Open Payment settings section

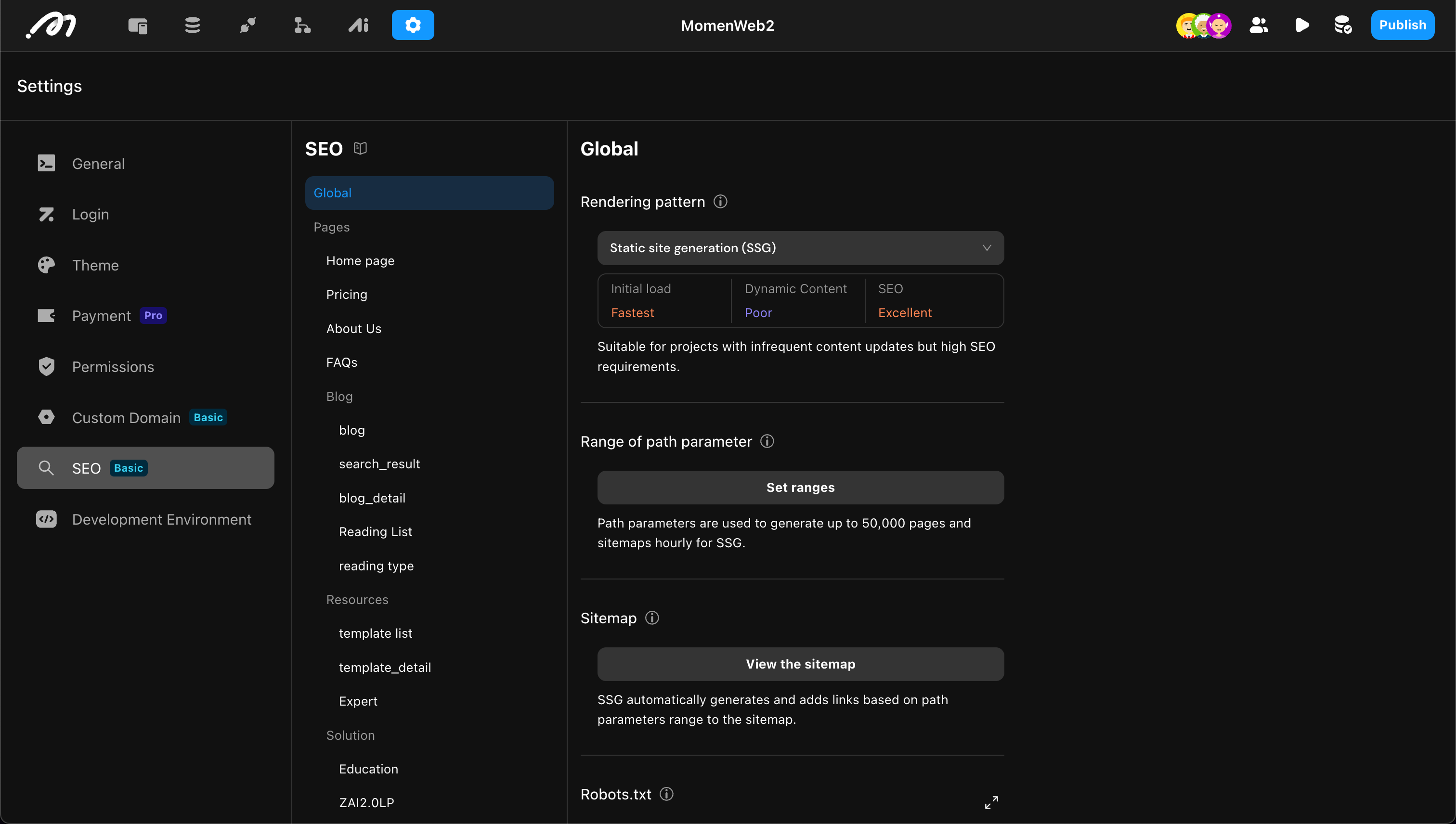click(x=145, y=316)
